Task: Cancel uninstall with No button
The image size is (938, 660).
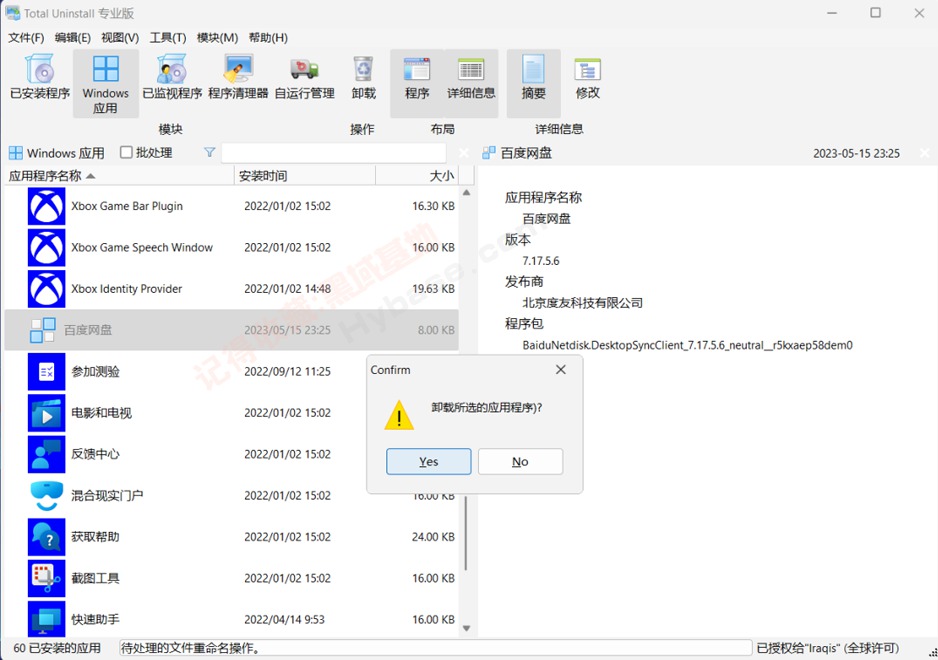Action: tap(520, 461)
